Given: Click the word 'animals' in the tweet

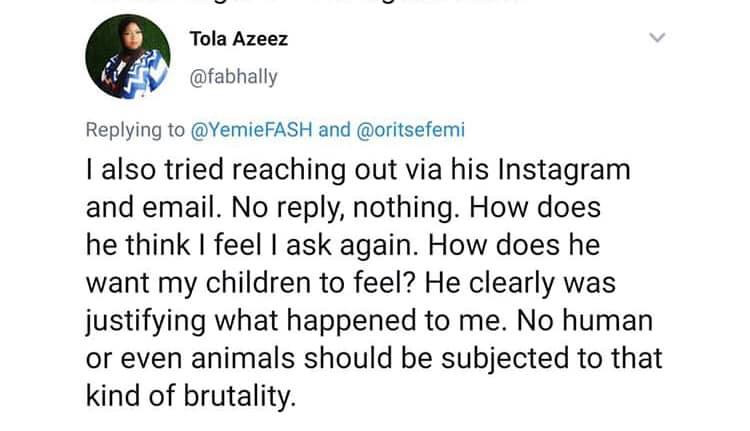Looking at the screenshot, I should pos(243,358).
